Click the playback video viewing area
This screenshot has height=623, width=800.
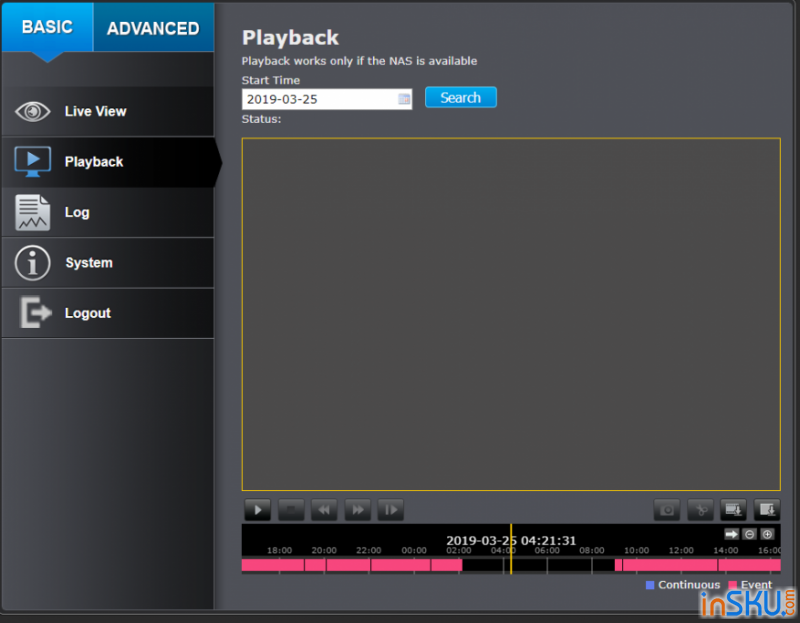511,314
